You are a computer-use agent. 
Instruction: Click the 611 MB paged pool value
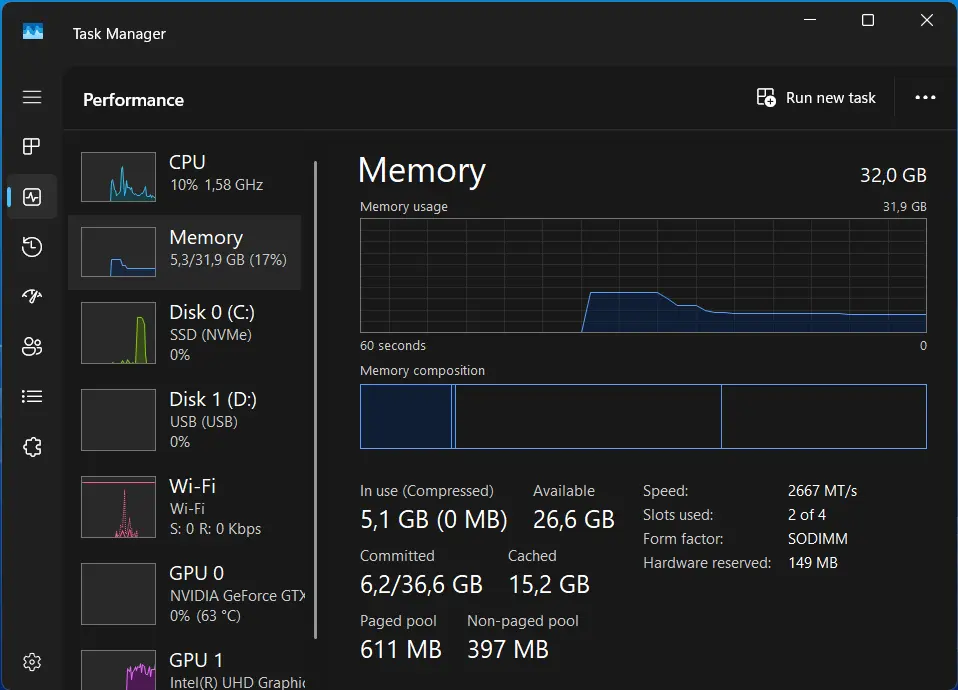point(400,650)
